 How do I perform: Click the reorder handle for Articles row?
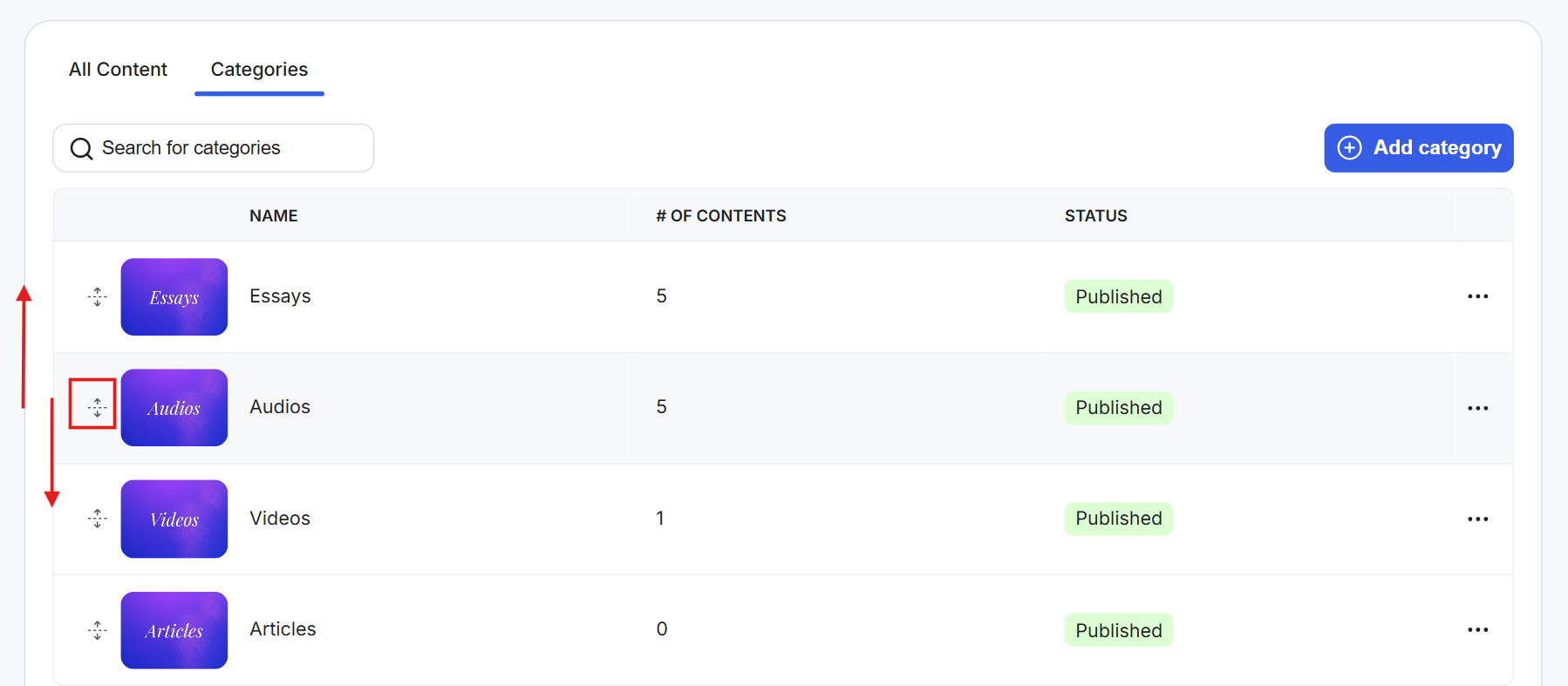(x=98, y=629)
